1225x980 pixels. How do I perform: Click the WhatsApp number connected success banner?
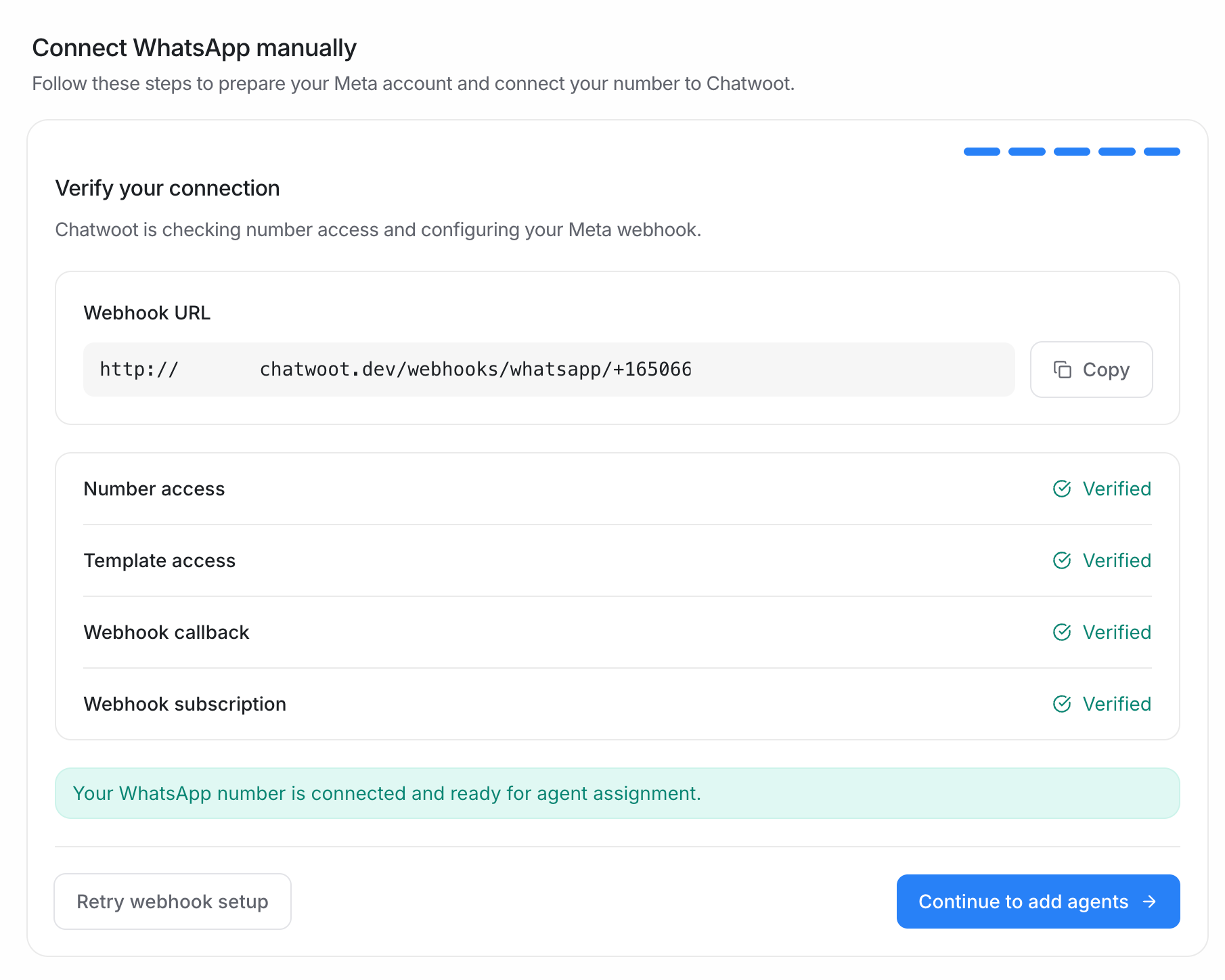point(617,793)
